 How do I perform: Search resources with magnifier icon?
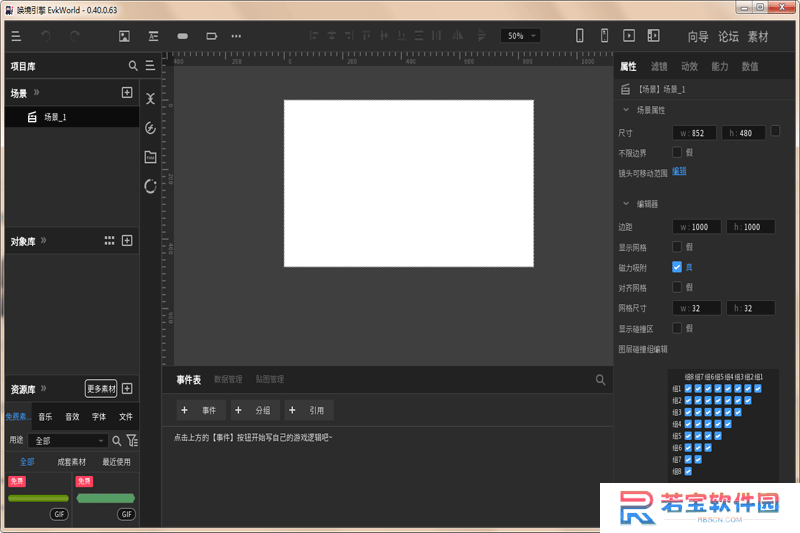click(117, 441)
